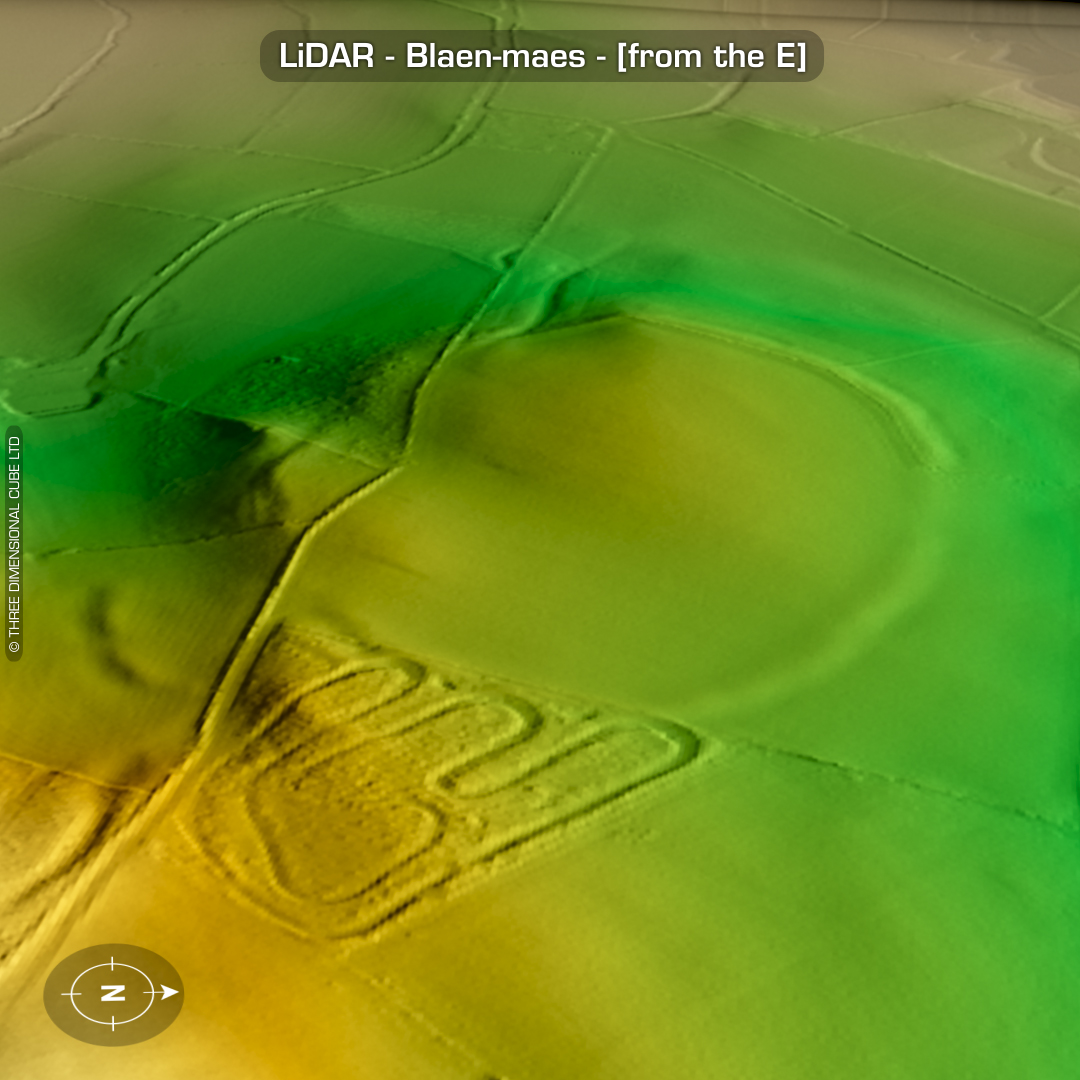
Task: Click the north compass indicator icon
Action: pyautogui.click(x=114, y=993)
